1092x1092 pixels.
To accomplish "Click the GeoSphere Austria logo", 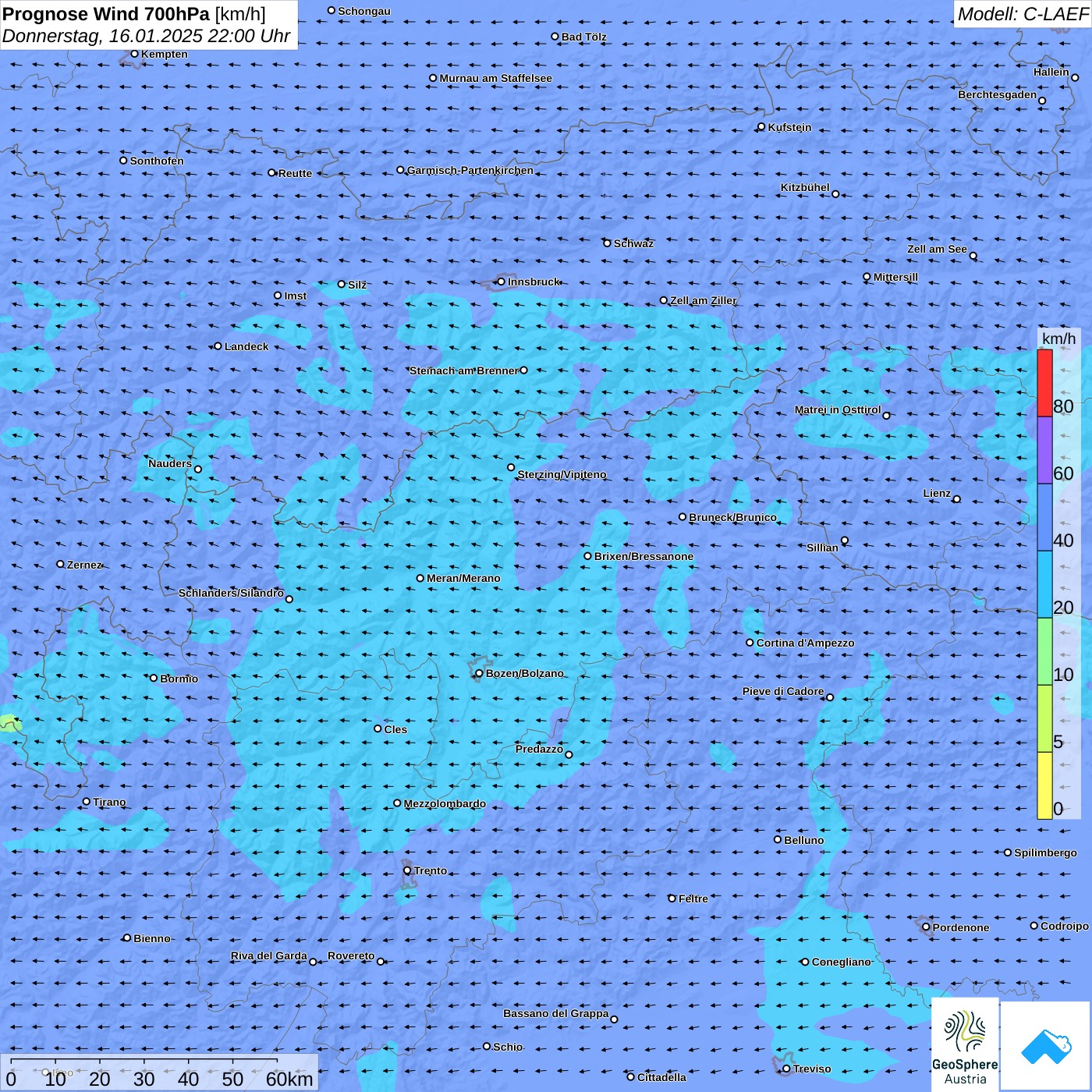I will tap(965, 1044).
